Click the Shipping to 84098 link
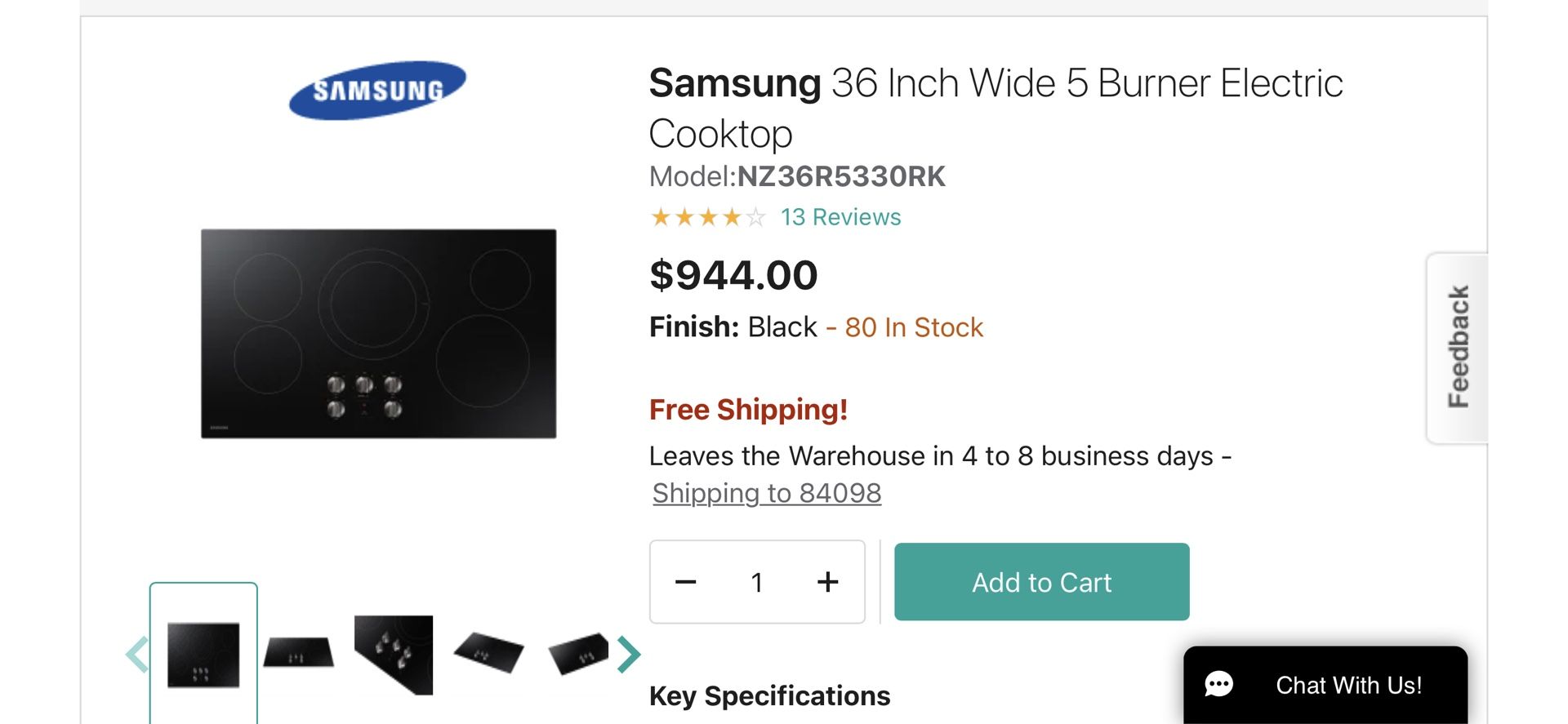 pyautogui.click(x=766, y=493)
